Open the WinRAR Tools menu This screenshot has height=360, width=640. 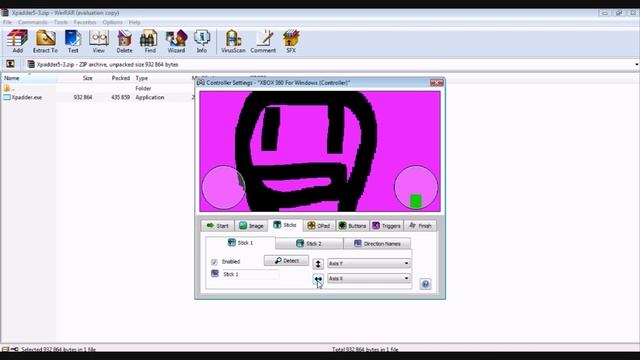61,22
